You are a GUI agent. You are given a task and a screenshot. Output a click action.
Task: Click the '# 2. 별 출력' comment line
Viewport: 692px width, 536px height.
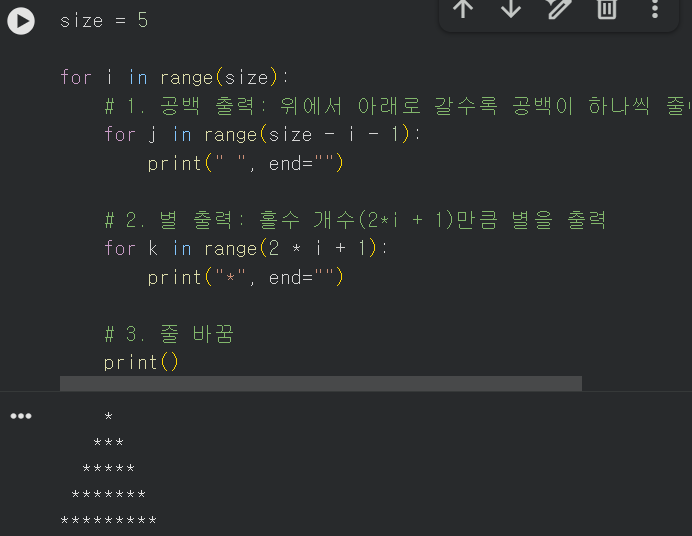(355, 220)
